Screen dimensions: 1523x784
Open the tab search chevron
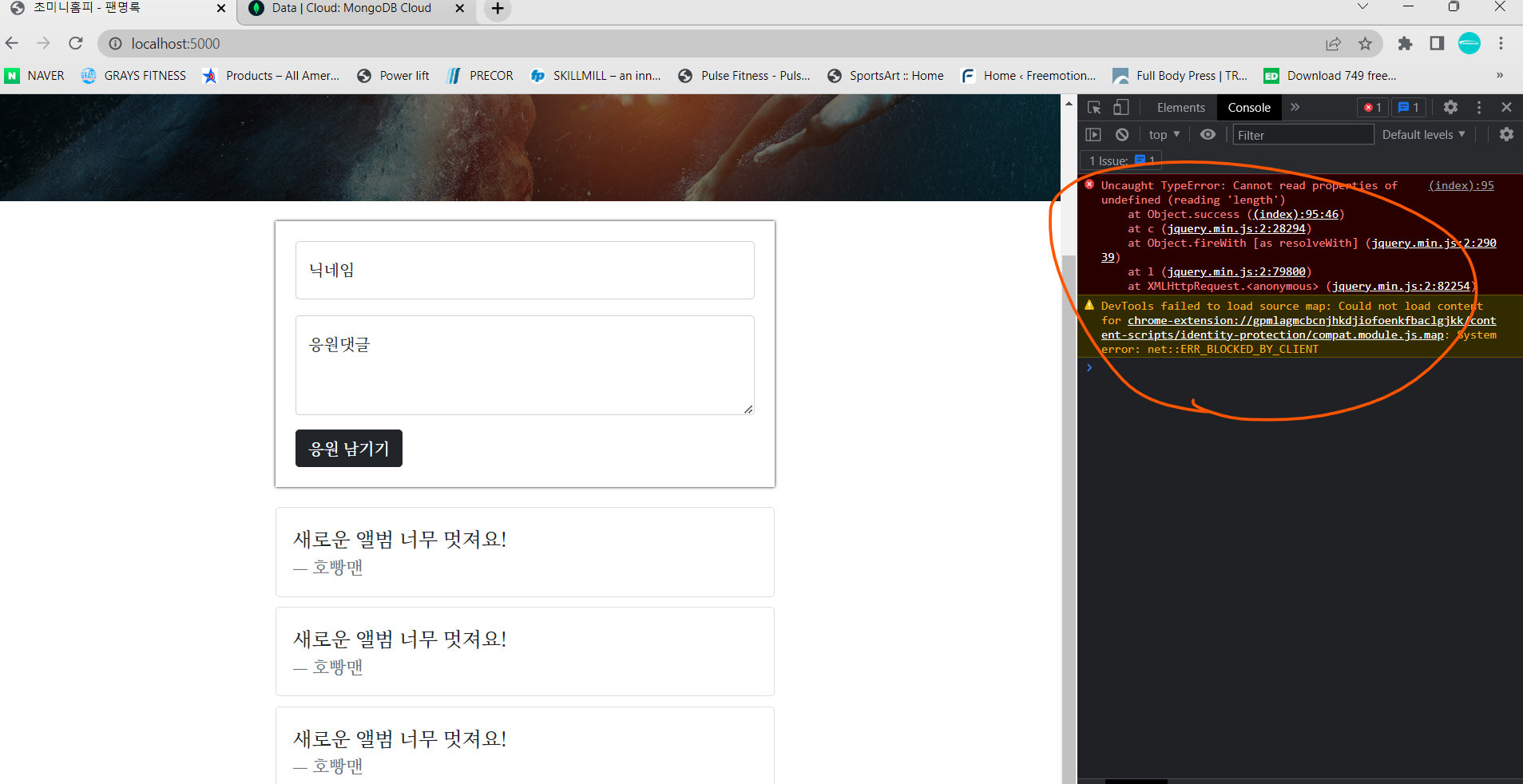[1362, 7]
